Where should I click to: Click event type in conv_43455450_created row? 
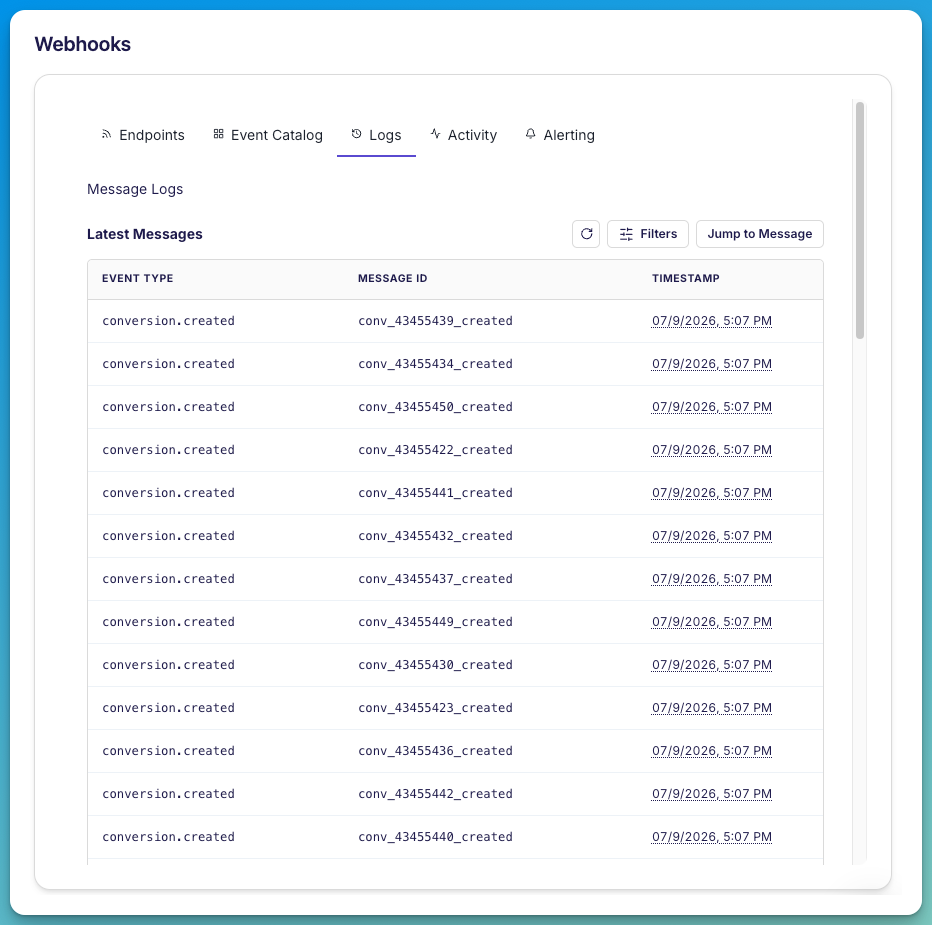point(168,407)
